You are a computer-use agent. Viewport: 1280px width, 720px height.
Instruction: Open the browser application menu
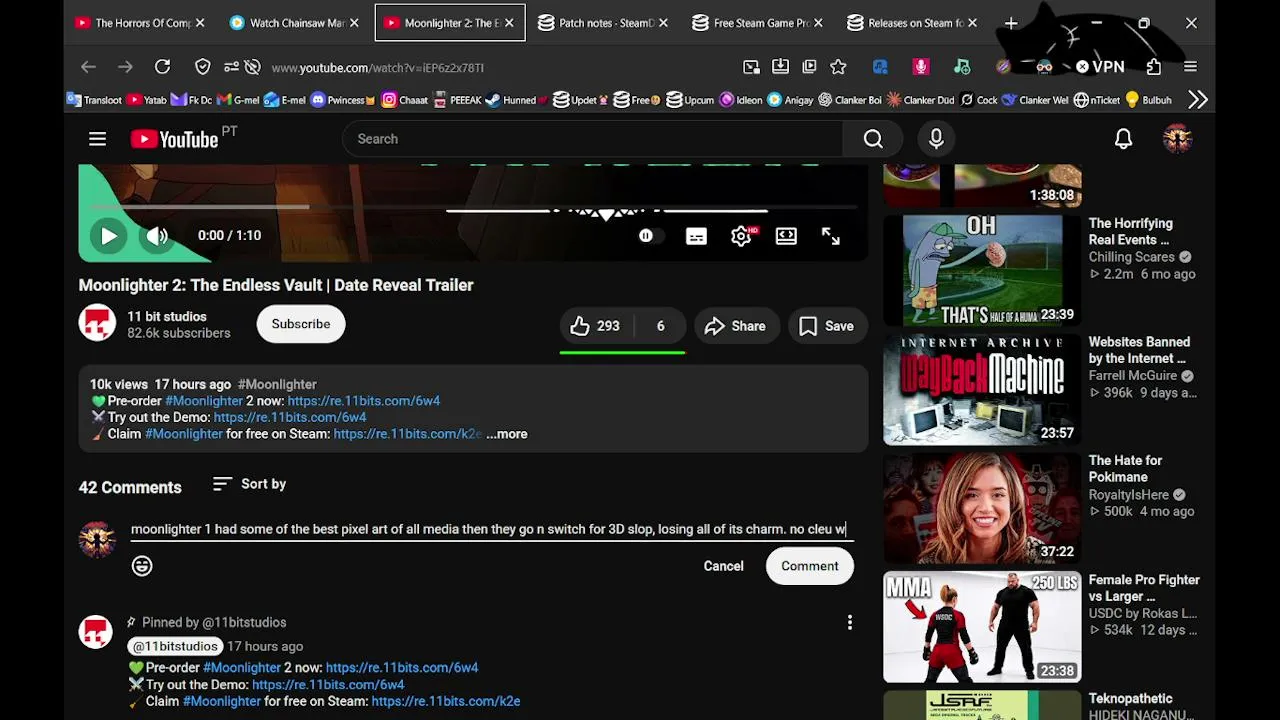coord(1190,67)
